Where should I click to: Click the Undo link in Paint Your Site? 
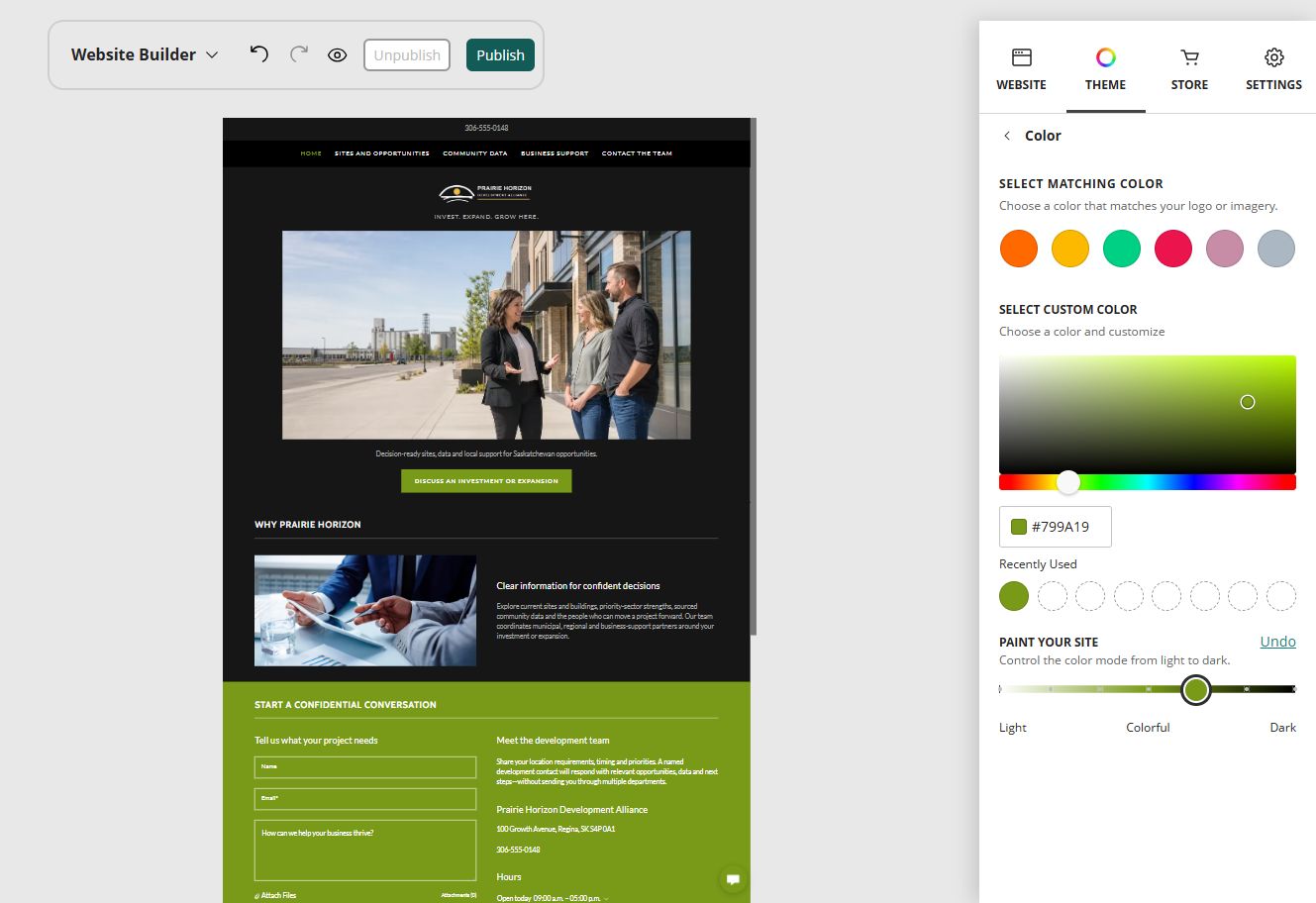[x=1277, y=642]
